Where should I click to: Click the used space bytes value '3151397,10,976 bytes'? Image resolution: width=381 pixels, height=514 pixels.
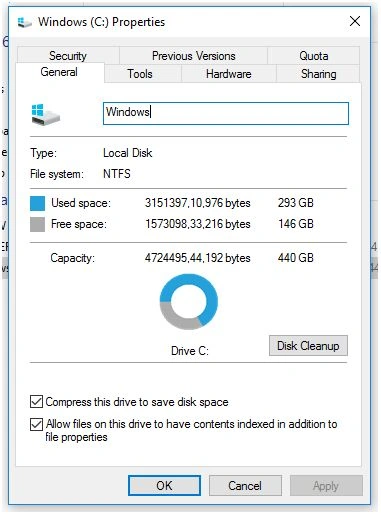(198, 203)
